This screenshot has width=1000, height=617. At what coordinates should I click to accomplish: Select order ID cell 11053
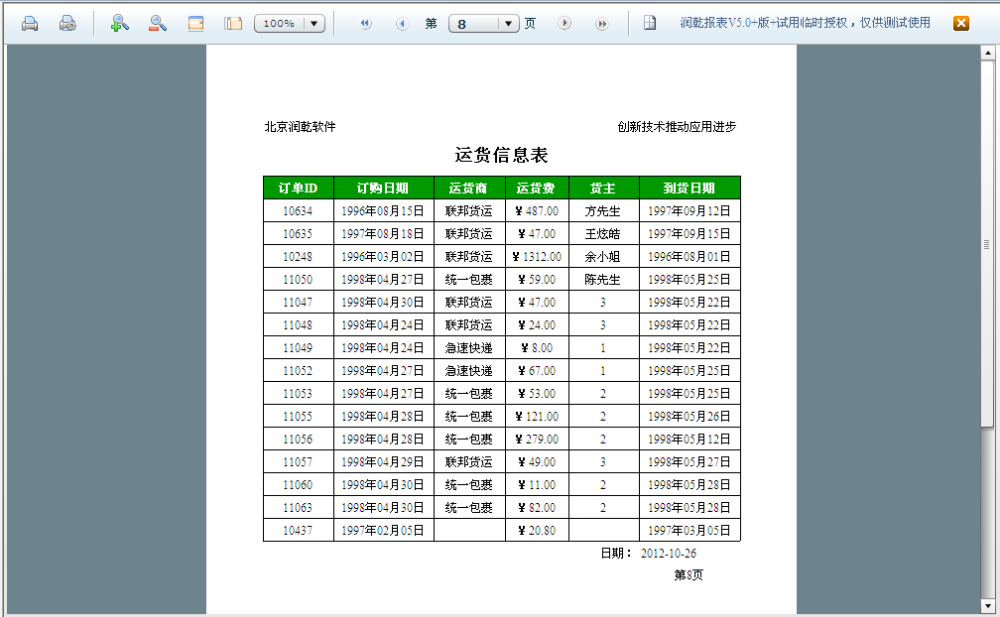[298, 394]
